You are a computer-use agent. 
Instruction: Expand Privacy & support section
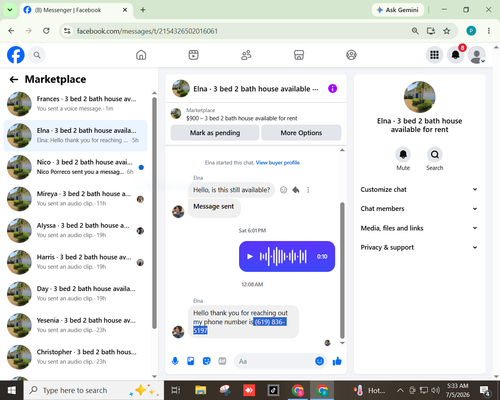click(419, 247)
